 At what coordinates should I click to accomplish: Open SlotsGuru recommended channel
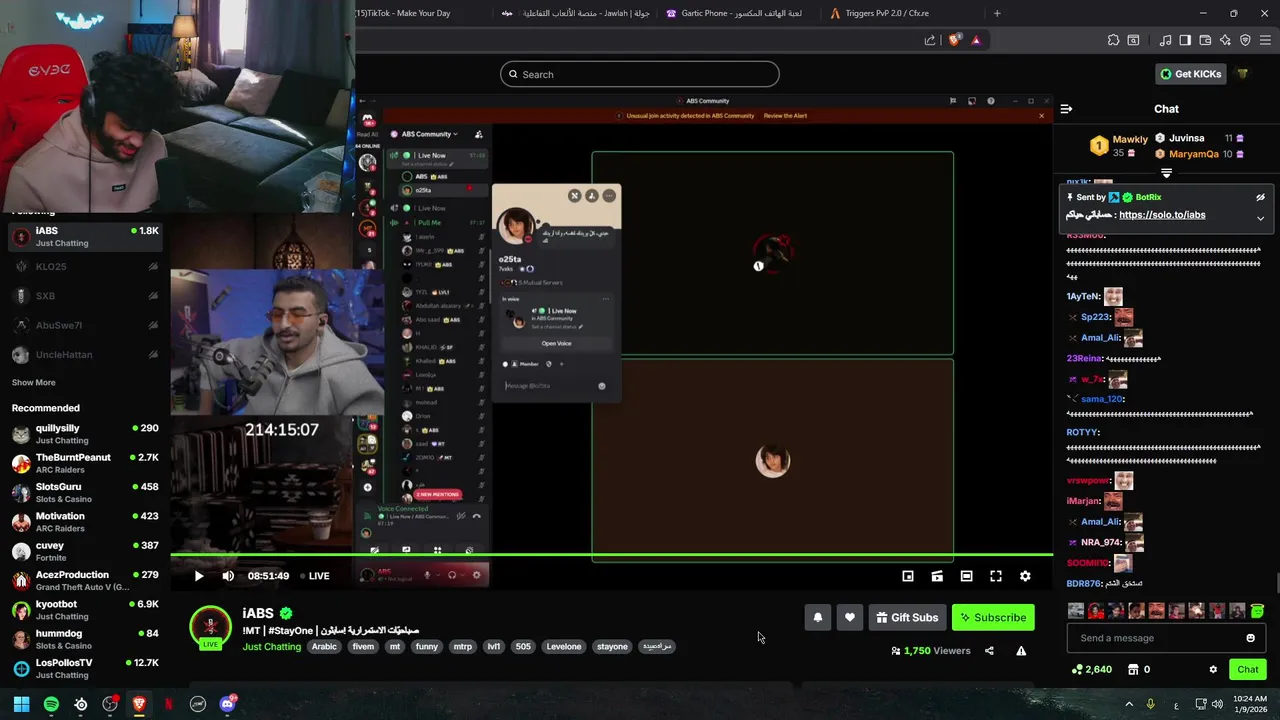pyautogui.click(x=85, y=492)
